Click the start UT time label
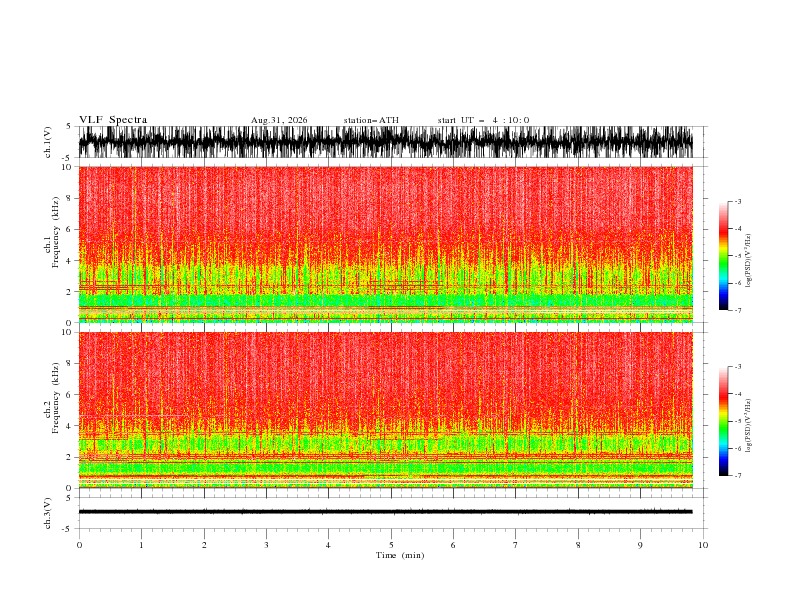The height and width of the screenshot is (612, 792). coord(483,120)
